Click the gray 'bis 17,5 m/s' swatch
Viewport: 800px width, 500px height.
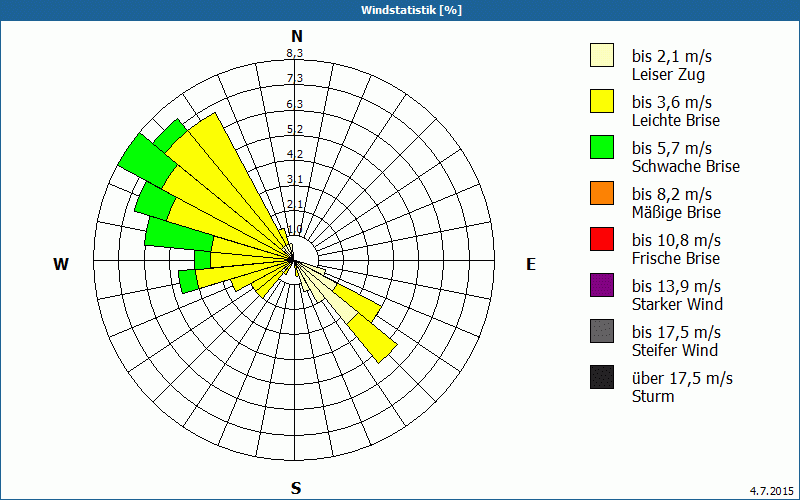tap(602, 331)
